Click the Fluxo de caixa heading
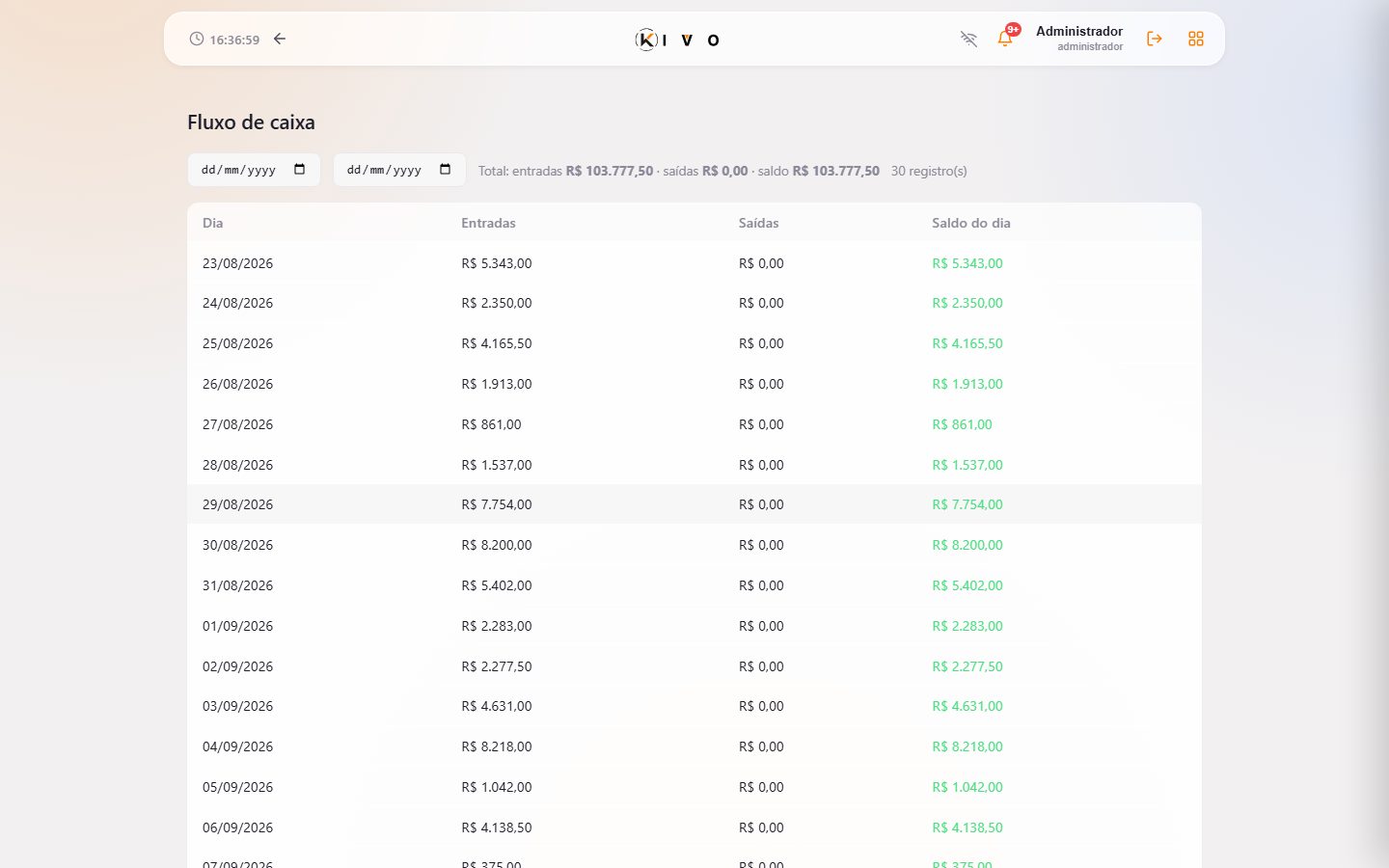 pos(251,122)
